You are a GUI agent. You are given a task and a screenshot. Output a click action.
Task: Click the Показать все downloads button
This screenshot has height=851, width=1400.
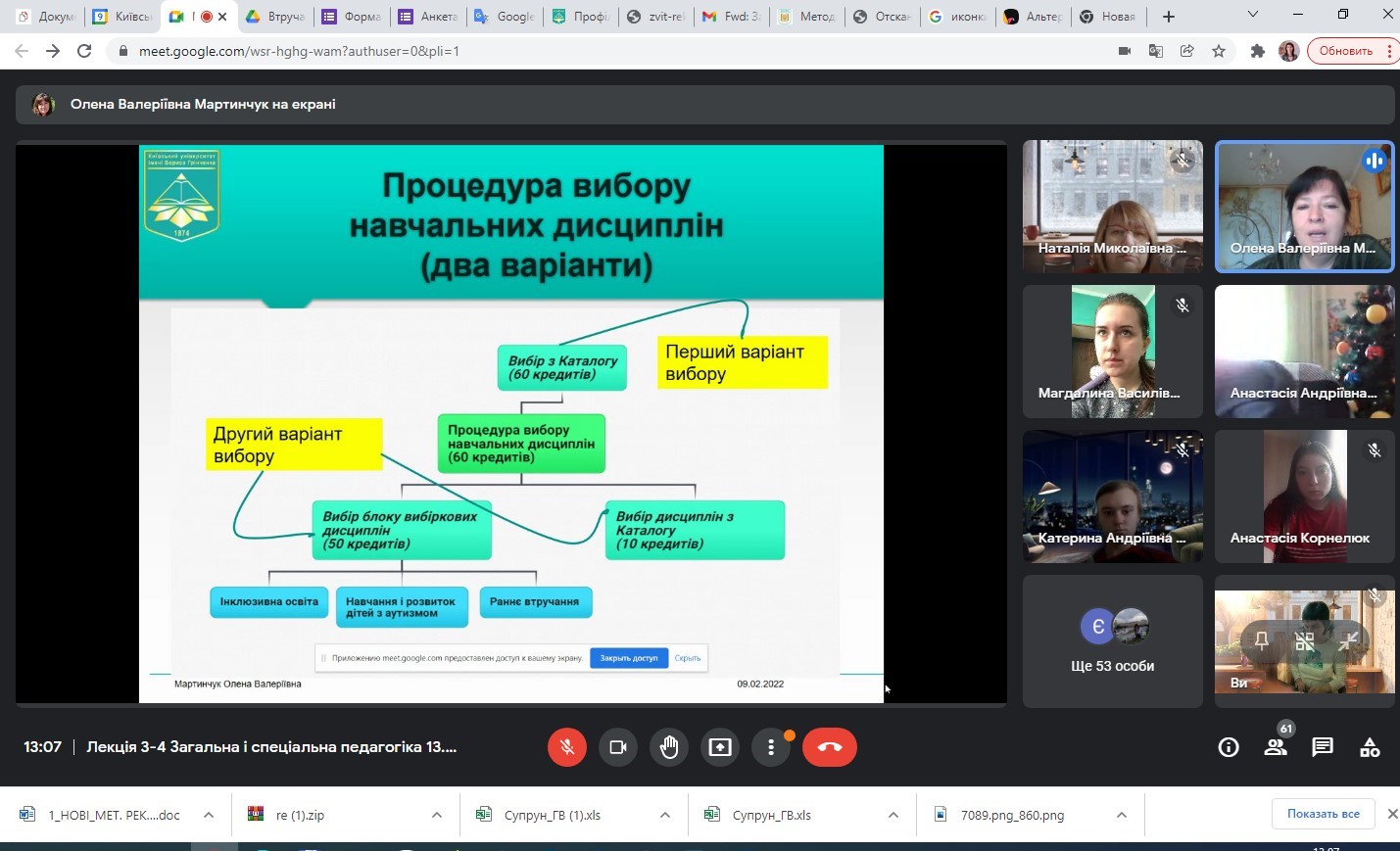coord(1323,814)
